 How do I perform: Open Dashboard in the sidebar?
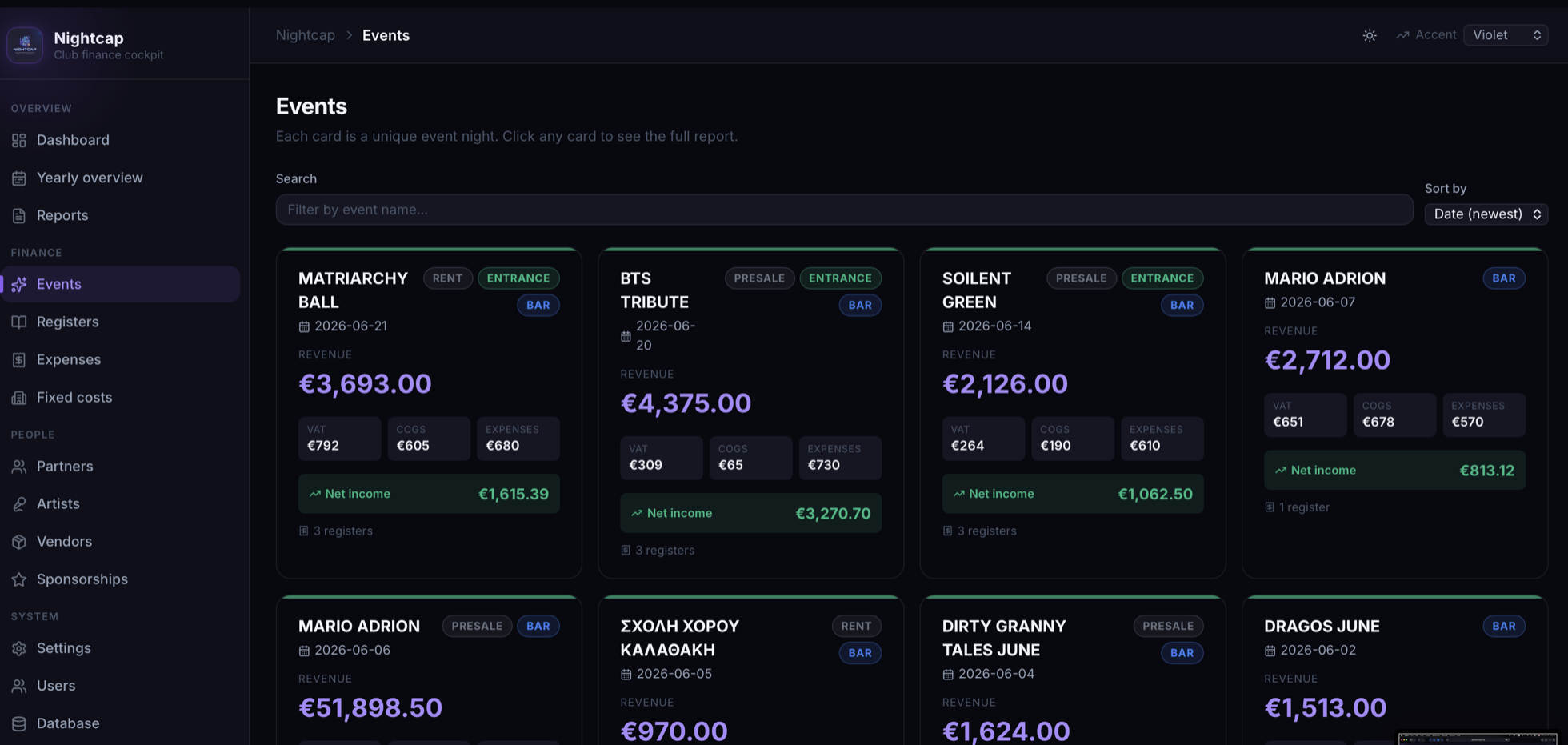(x=120, y=140)
